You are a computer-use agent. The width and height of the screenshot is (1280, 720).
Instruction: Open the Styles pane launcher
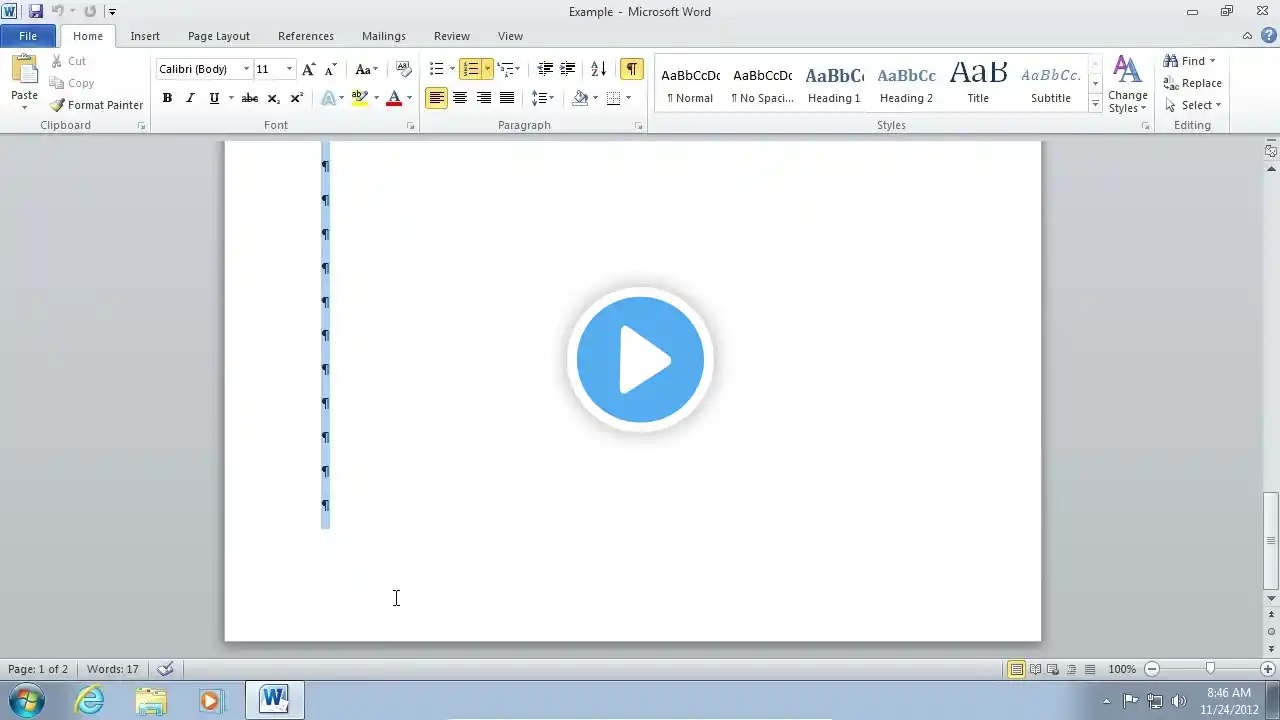click(x=1146, y=126)
